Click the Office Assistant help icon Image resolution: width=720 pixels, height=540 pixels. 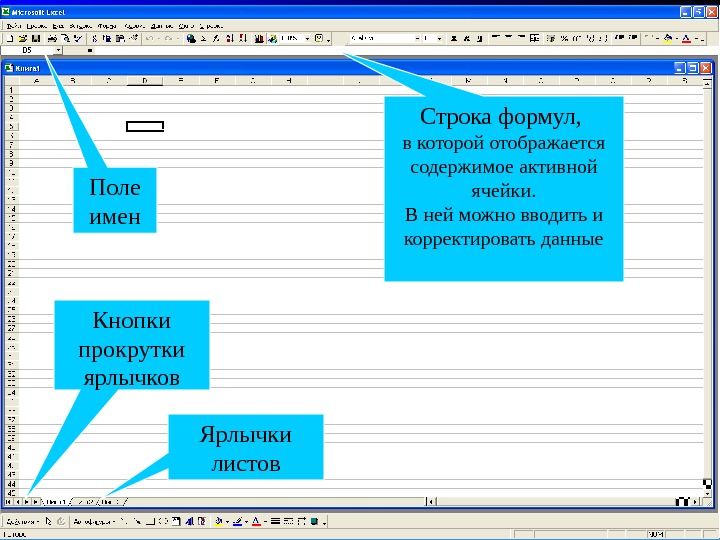pos(319,39)
